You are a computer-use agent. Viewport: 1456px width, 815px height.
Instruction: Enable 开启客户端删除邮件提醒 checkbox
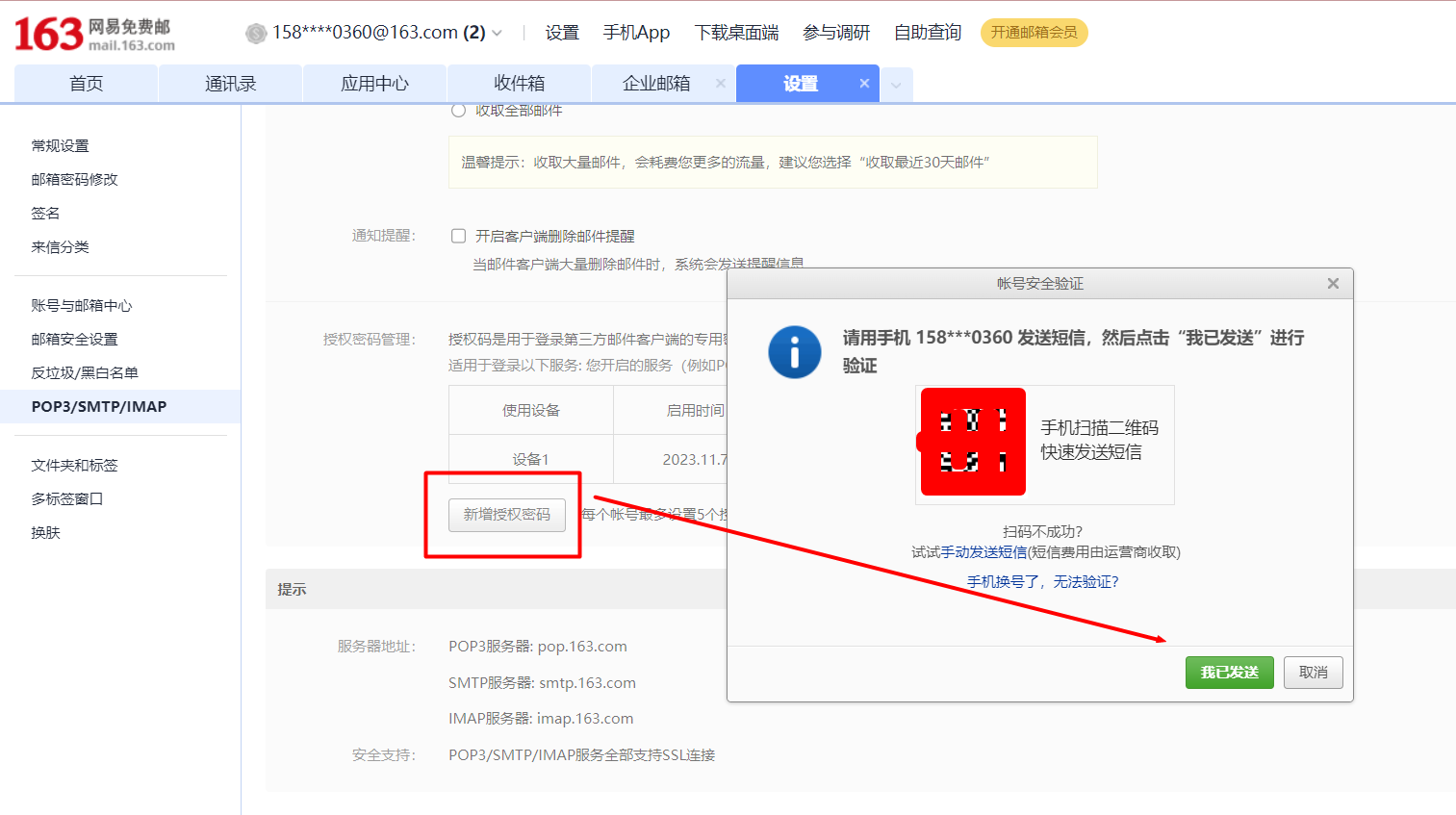click(459, 236)
